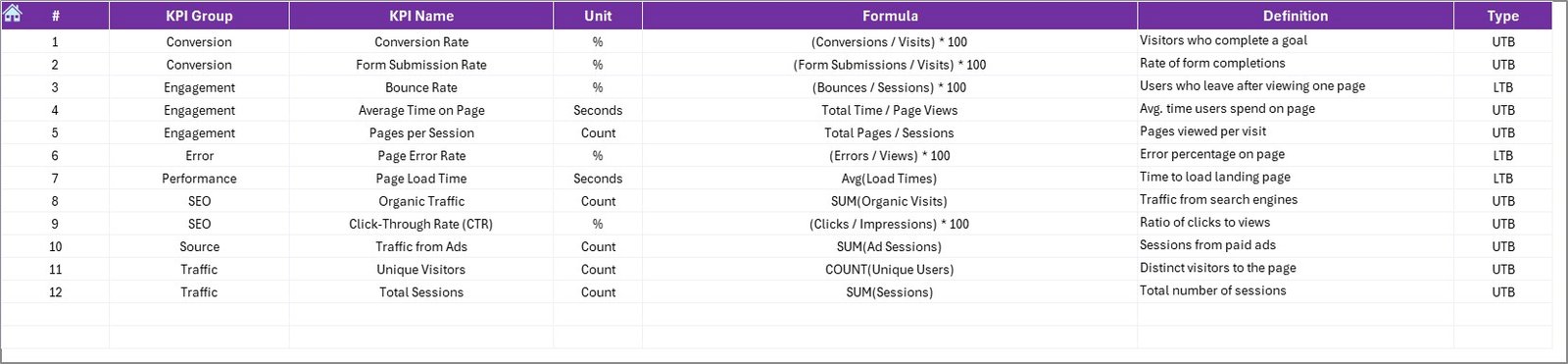Click the home icon in the header
This screenshot has width=1568, height=364.
click(13, 13)
